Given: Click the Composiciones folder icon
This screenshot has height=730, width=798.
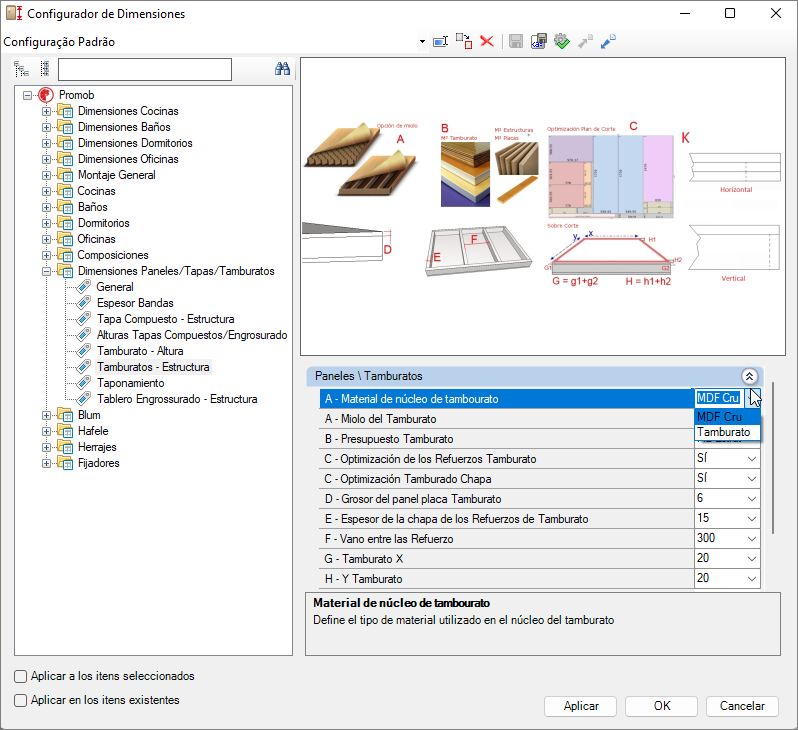Looking at the screenshot, I should 65,255.
